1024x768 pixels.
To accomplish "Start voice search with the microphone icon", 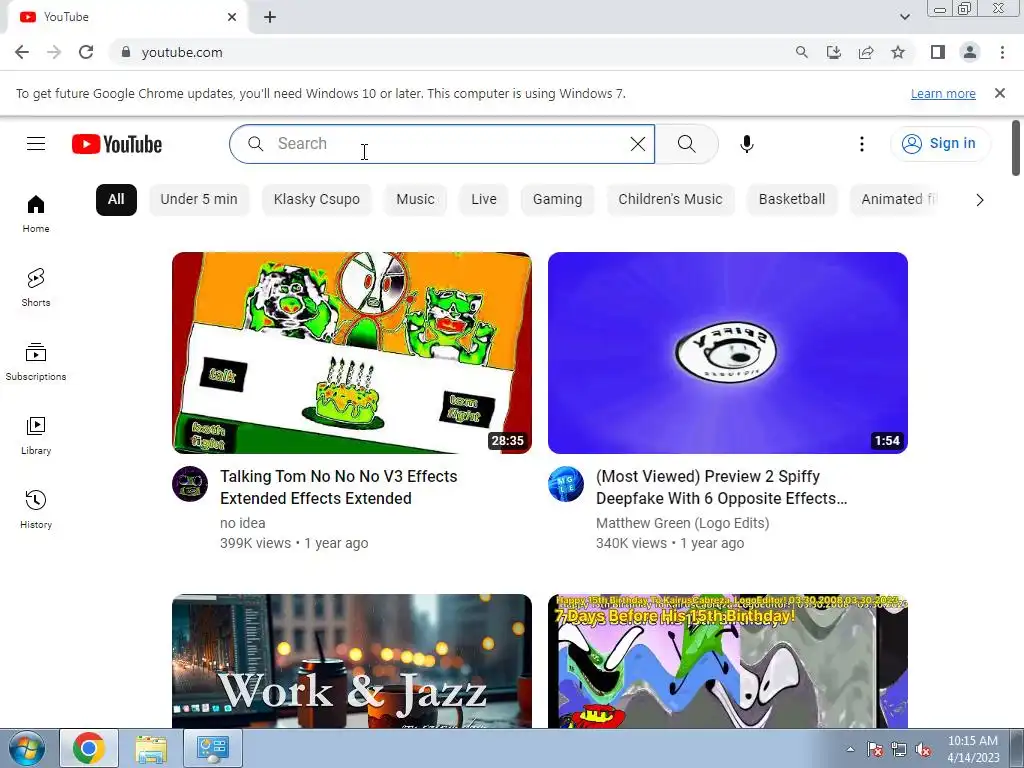I will [x=747, y=144].
